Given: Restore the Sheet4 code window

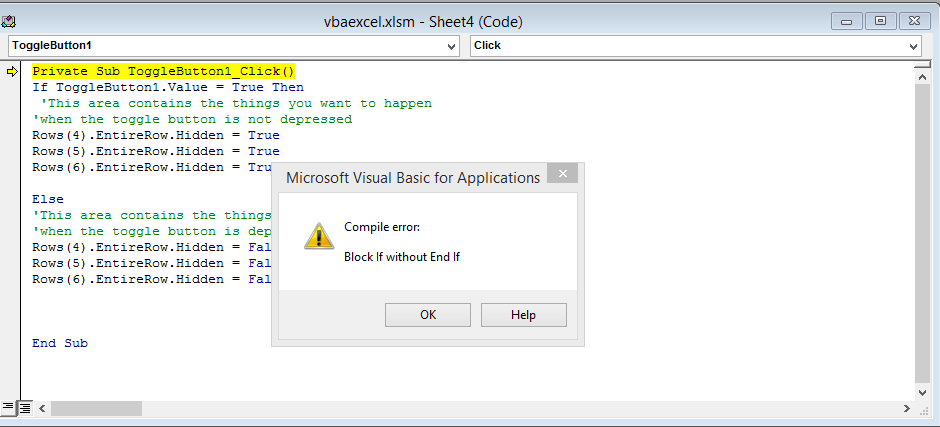Looking at the screenshot, I should 880,22.
